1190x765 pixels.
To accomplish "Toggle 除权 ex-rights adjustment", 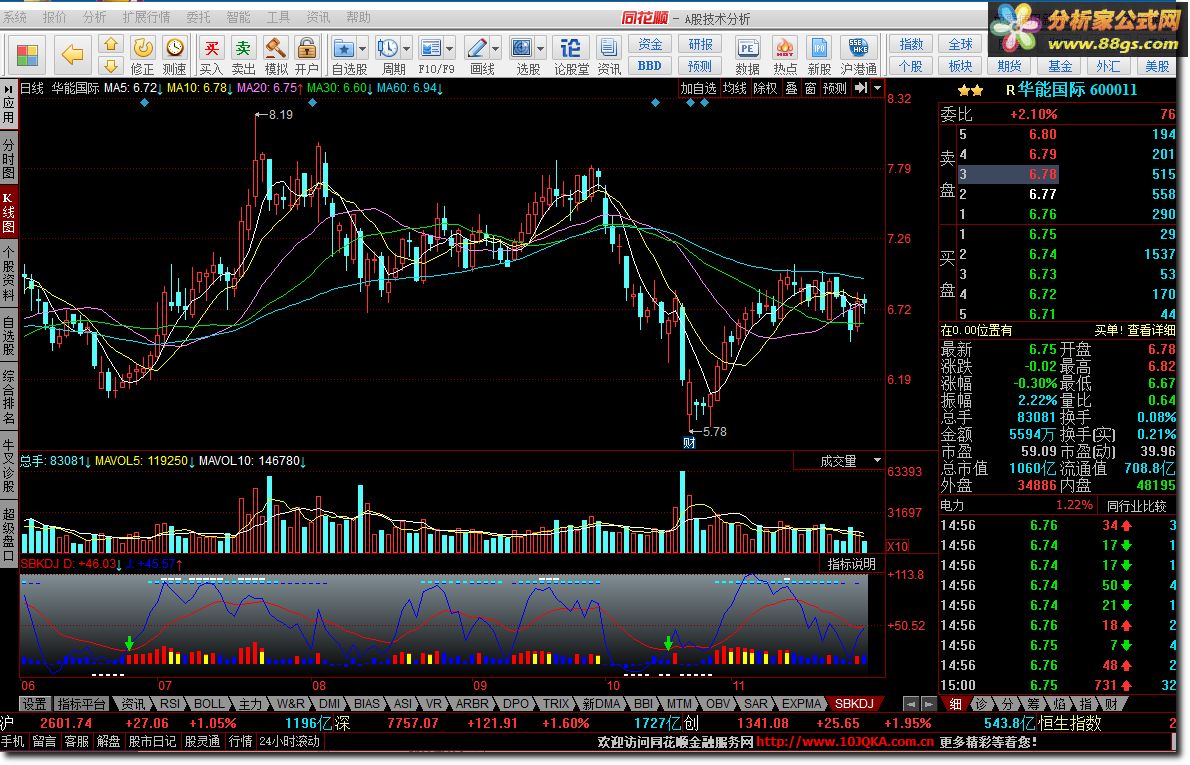I will coord(765,88).
